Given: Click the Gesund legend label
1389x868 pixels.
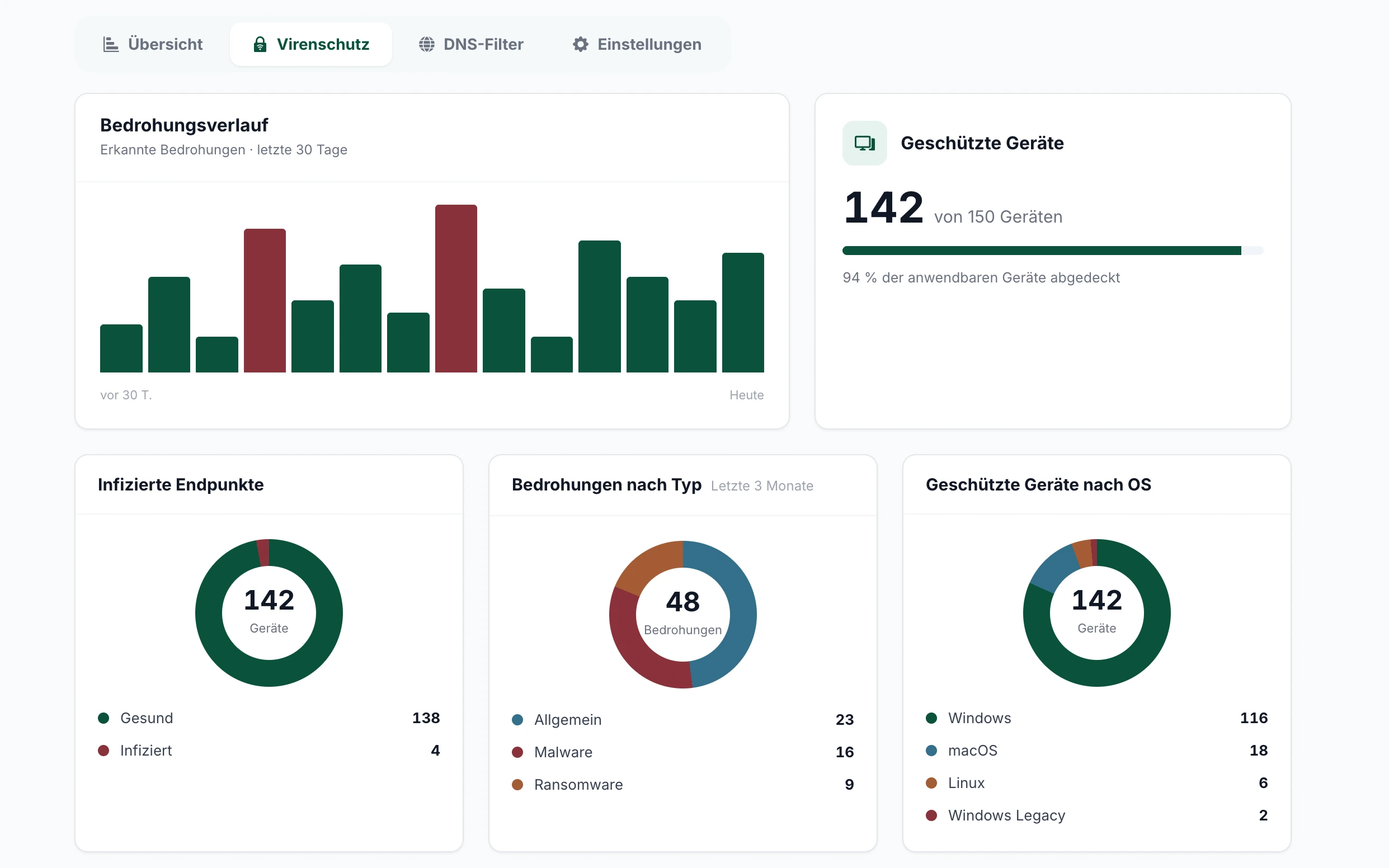Looking at the screenshot, I should (147, 718).
